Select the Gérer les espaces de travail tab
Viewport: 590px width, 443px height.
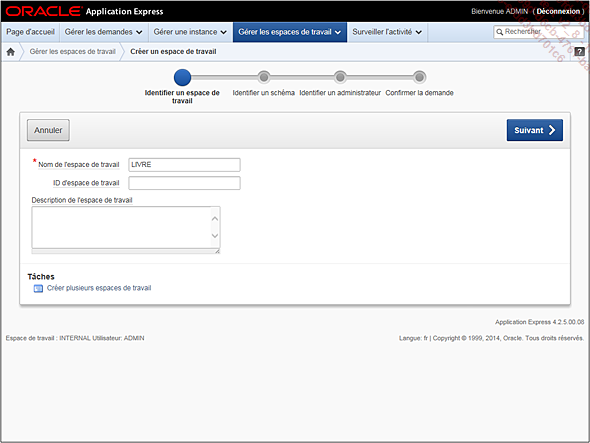[x=290, y=32]
